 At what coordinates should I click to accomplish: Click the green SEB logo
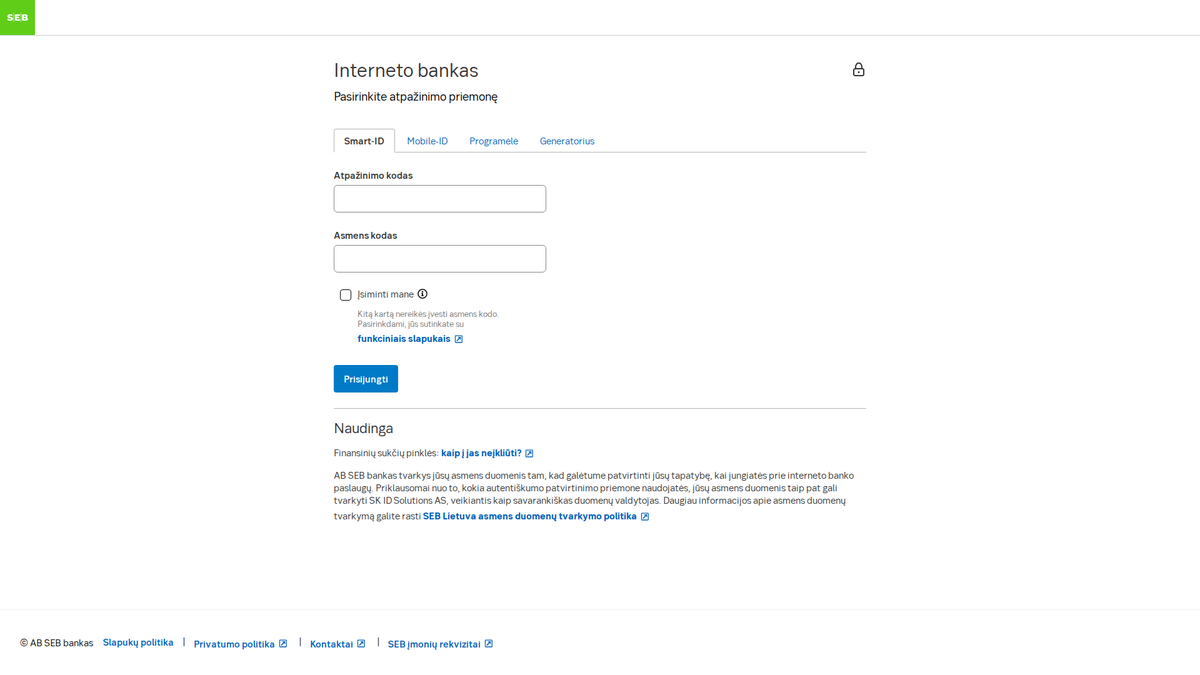[x=17, y=17]
